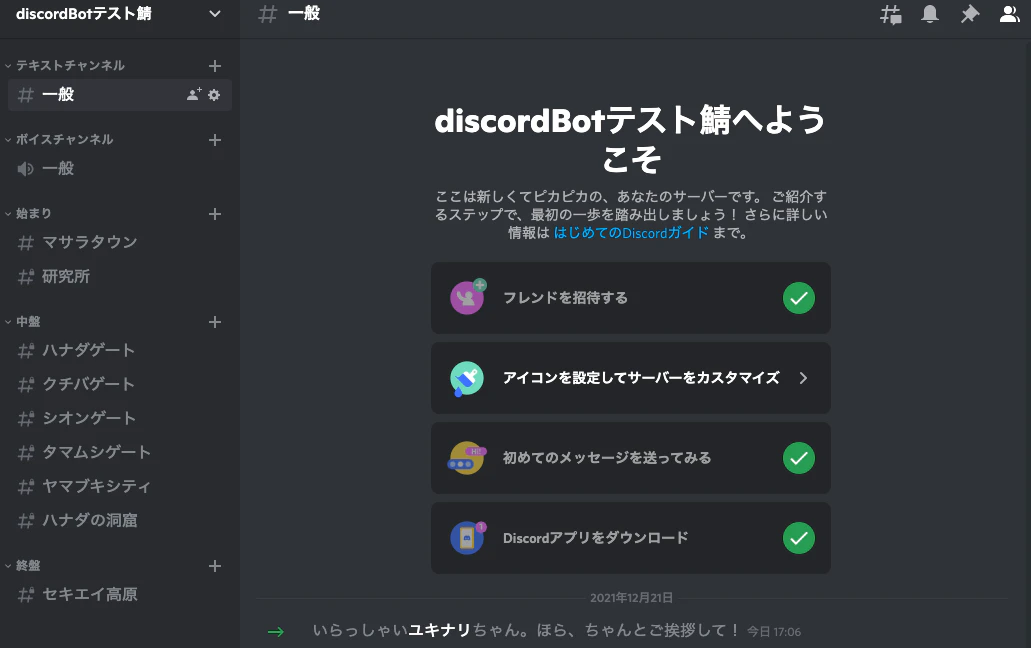This screenshot has width=1031, height=648.
Task: Add channel to ボイスチャンネル category
Action: click(x=214, y=140)
